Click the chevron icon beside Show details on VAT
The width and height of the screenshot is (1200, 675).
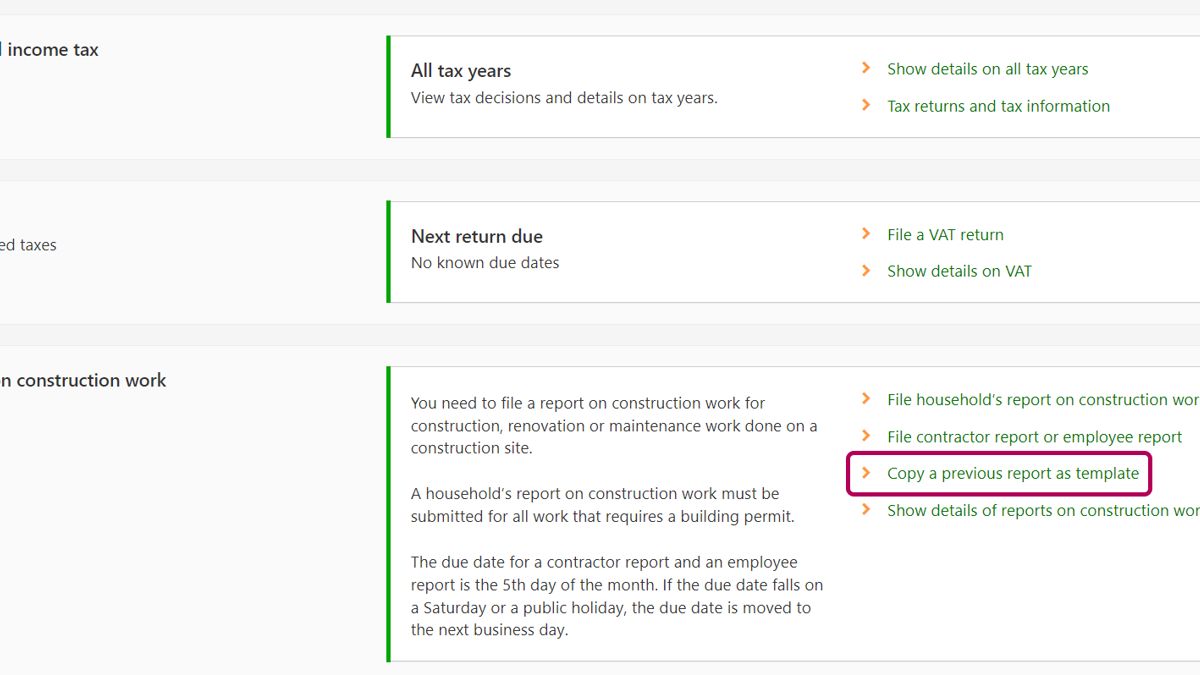tap(866, 271)
